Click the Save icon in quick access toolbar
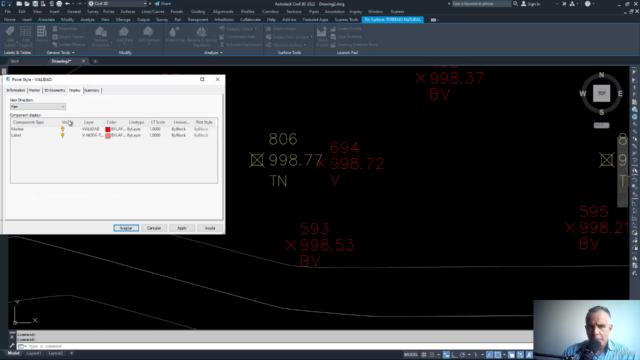The width and height of the screenshot is (640, 360). (35, 4)
